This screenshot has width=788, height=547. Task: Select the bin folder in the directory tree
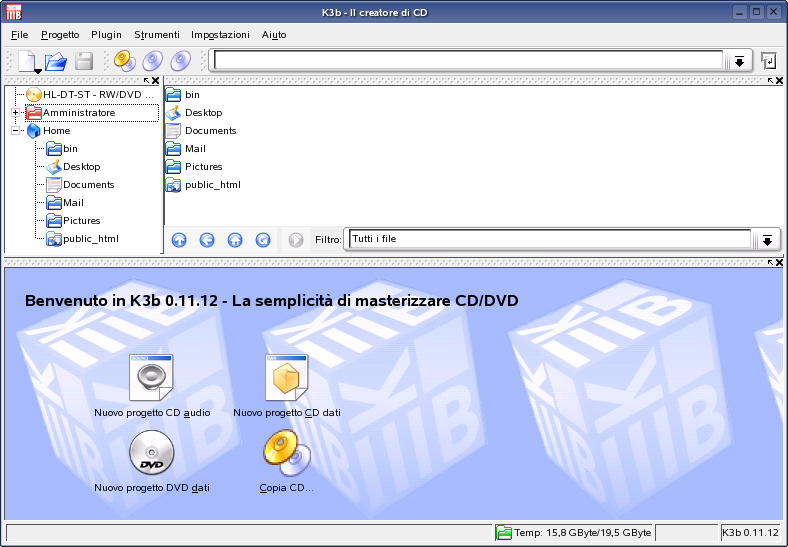coord(62,149)
